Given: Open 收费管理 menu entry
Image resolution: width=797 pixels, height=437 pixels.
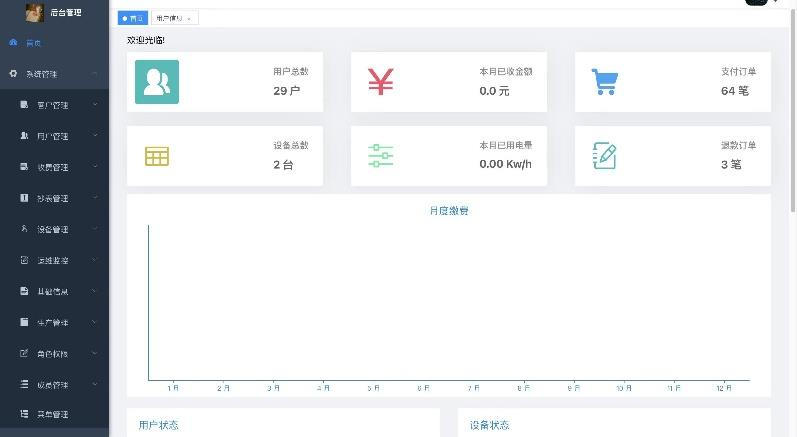Looking at the screenshot, I should point(54,167).
